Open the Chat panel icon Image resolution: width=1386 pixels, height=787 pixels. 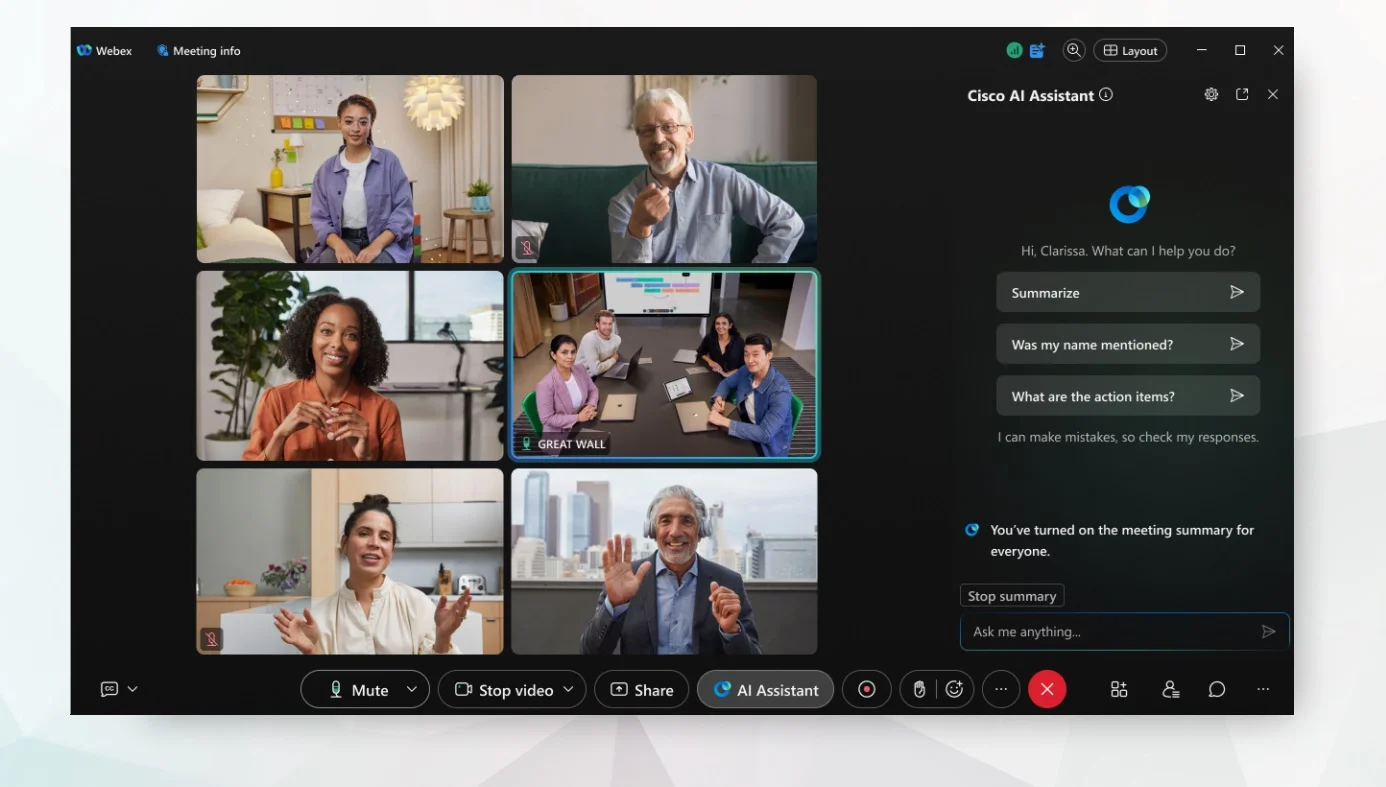1216,689
